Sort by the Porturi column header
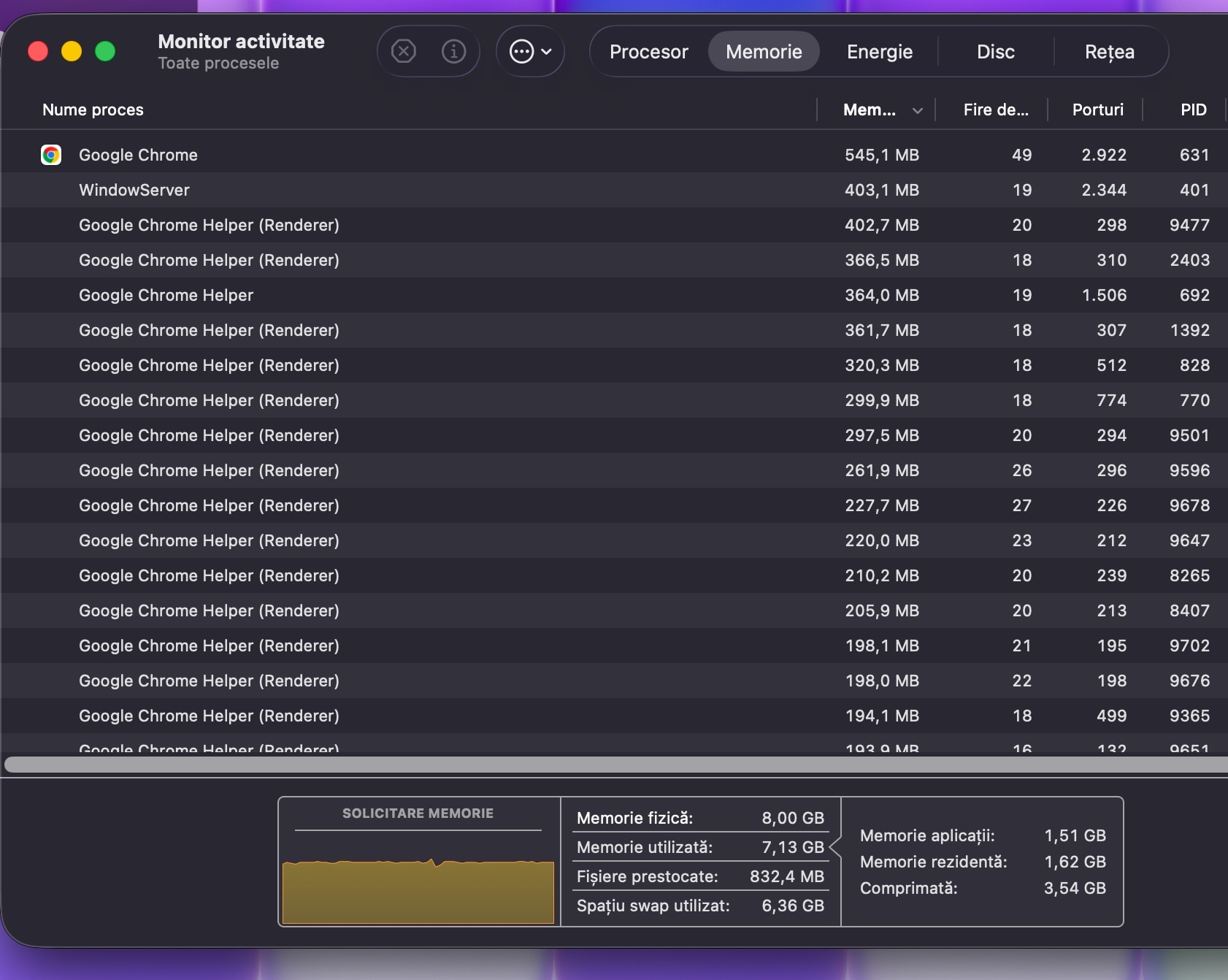The height and width of the screenshot is (980, 1228). click(x=1097, y=110)
